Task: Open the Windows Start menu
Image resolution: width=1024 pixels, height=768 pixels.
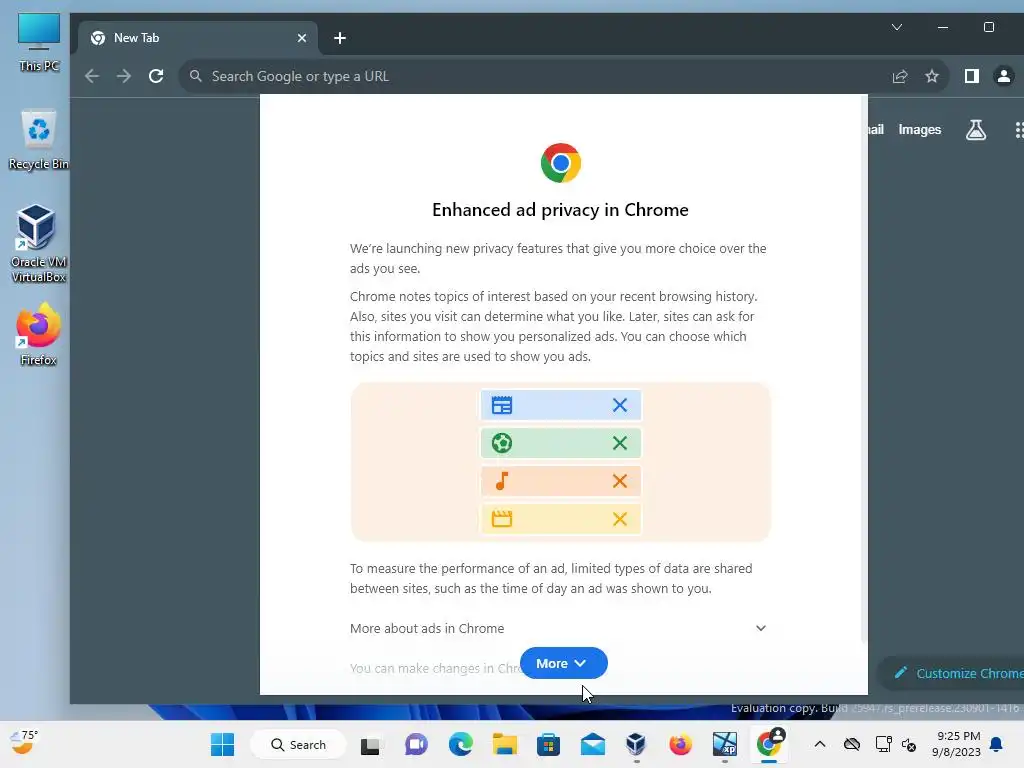Action: (222, 744)
